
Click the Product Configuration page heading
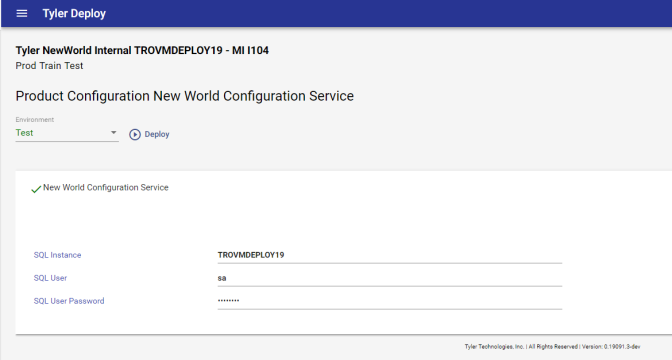point(185,96)
